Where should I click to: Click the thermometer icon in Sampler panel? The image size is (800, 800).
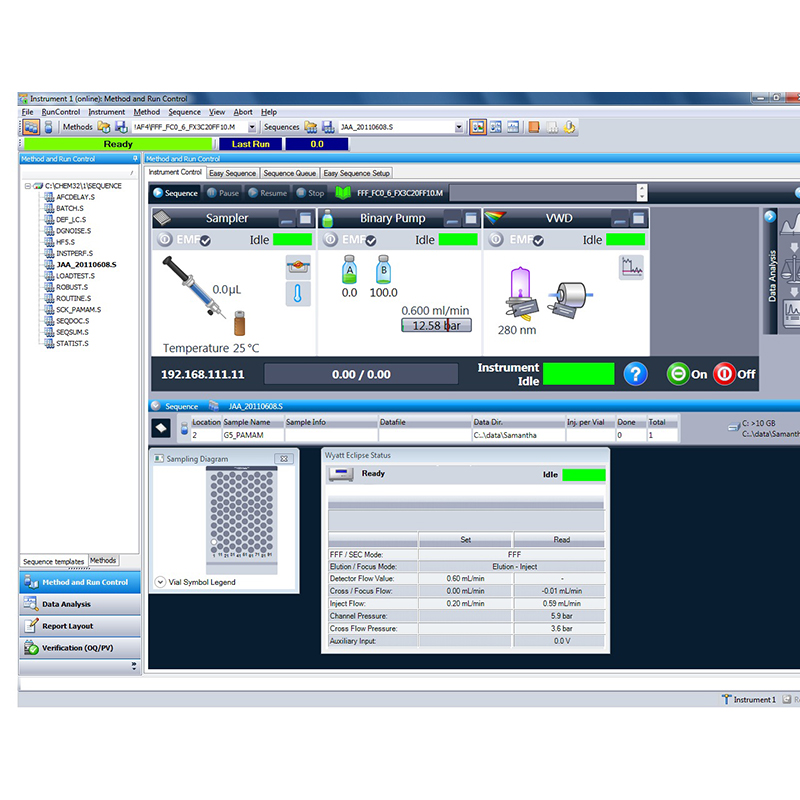(298, 294)
